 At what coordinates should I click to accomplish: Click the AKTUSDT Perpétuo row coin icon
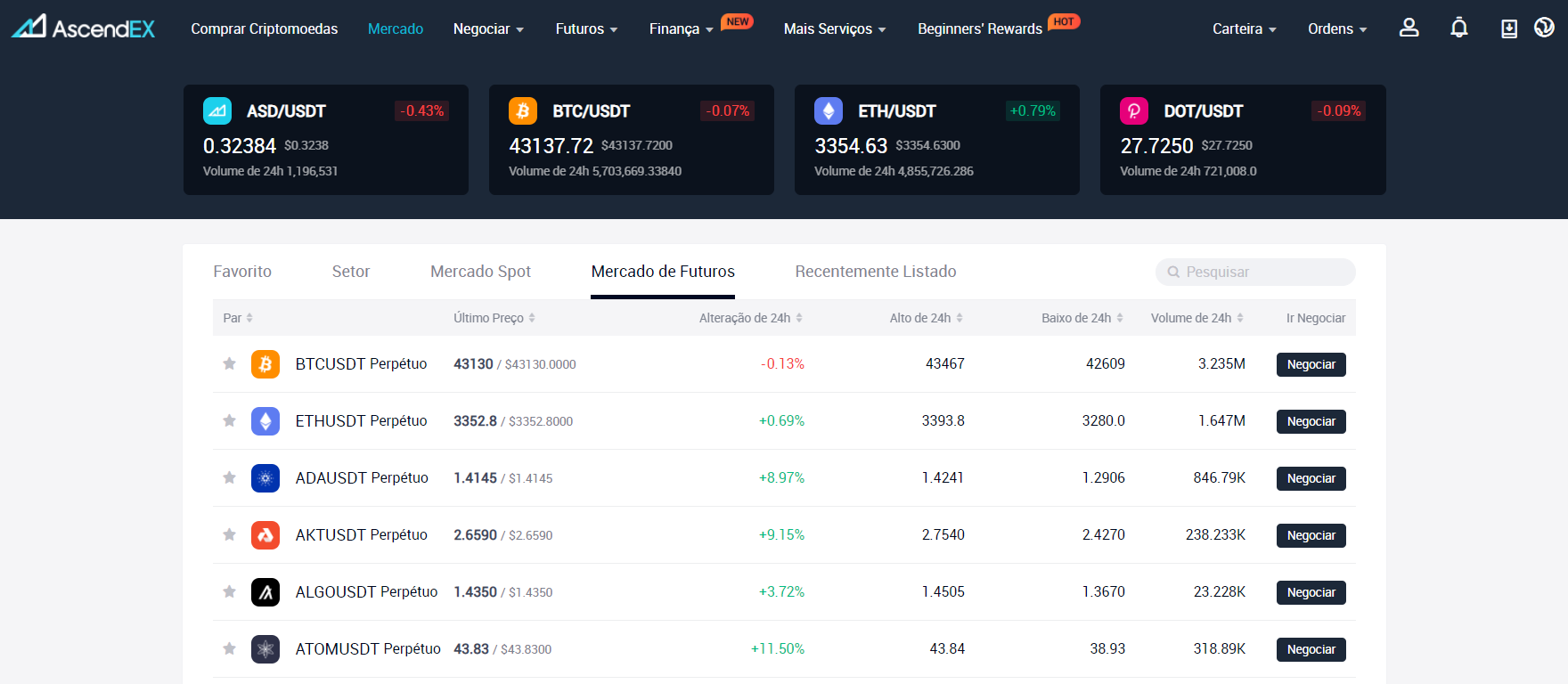(265, 535)
